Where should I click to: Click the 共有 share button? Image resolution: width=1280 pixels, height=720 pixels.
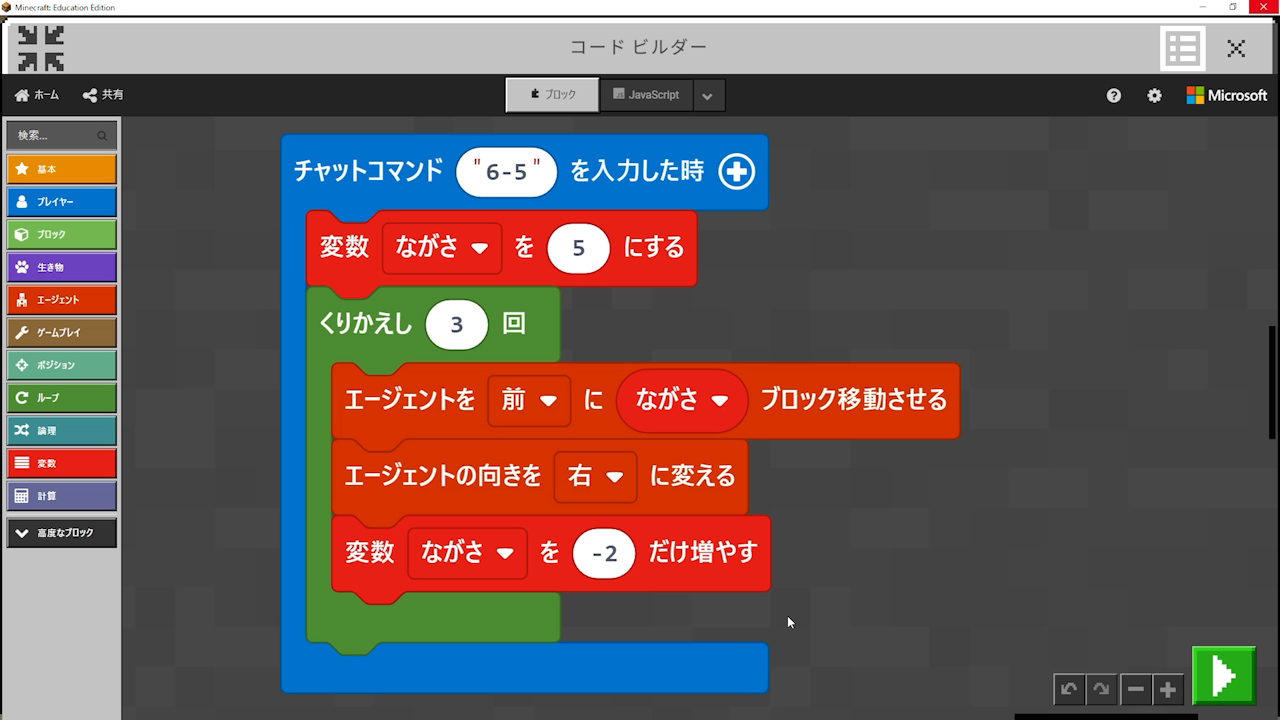pyautogui.click(x=103, y=95)
